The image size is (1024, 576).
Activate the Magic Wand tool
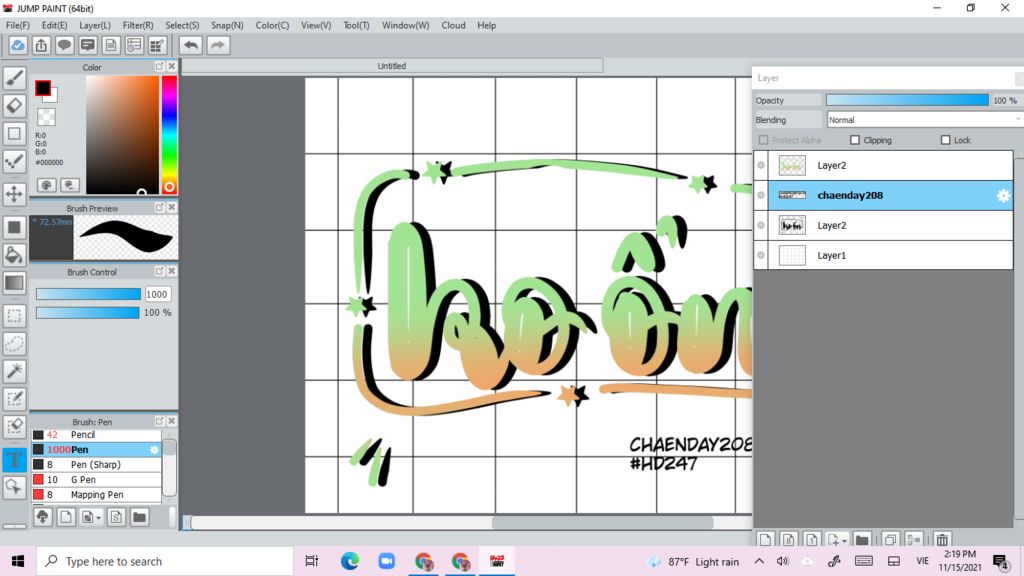pyautogui.click(x=14, y=371)
